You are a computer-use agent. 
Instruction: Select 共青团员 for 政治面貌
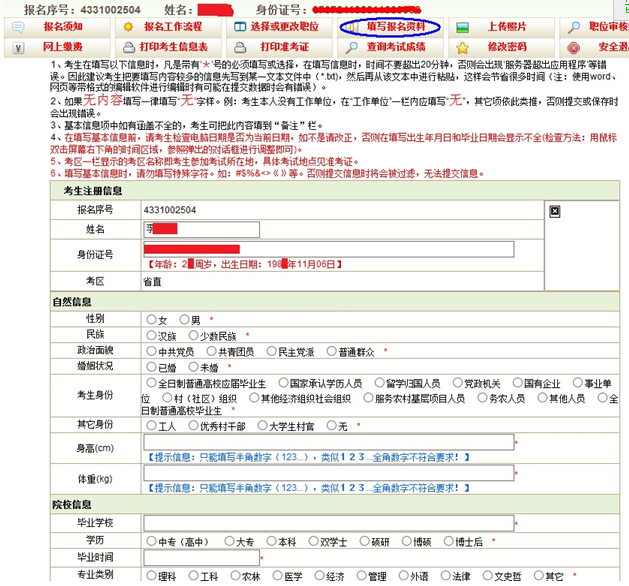point(211,351)
